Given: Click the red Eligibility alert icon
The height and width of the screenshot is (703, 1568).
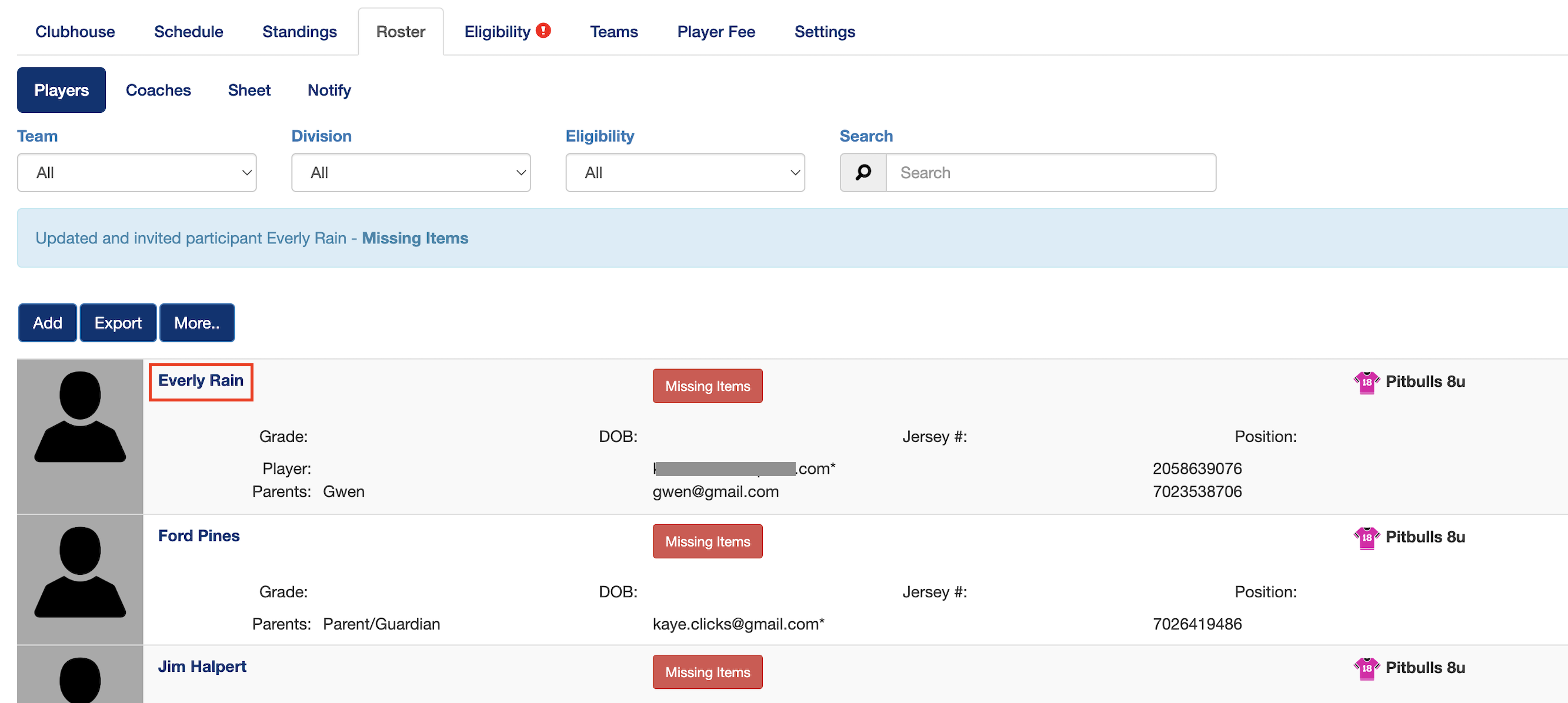Looking at the screenshot, I should tap(543, 31).
